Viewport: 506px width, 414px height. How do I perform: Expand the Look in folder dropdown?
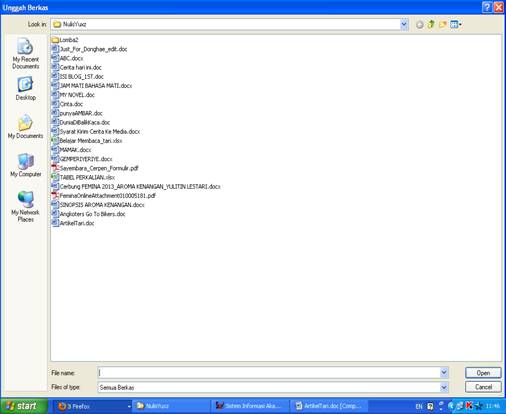[404, 24]
